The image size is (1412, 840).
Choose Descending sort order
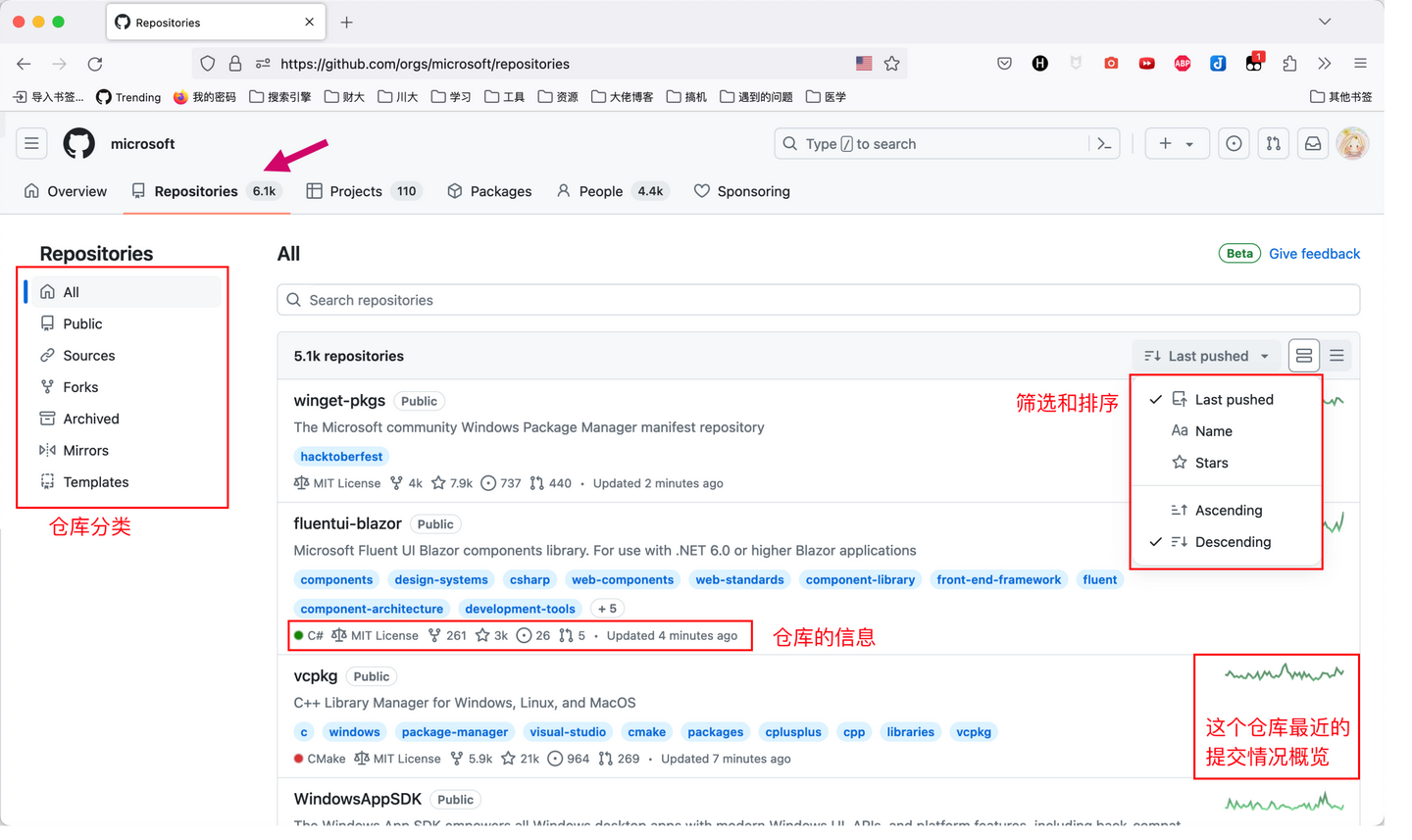pyautogui.click(x=1227, y=542)
